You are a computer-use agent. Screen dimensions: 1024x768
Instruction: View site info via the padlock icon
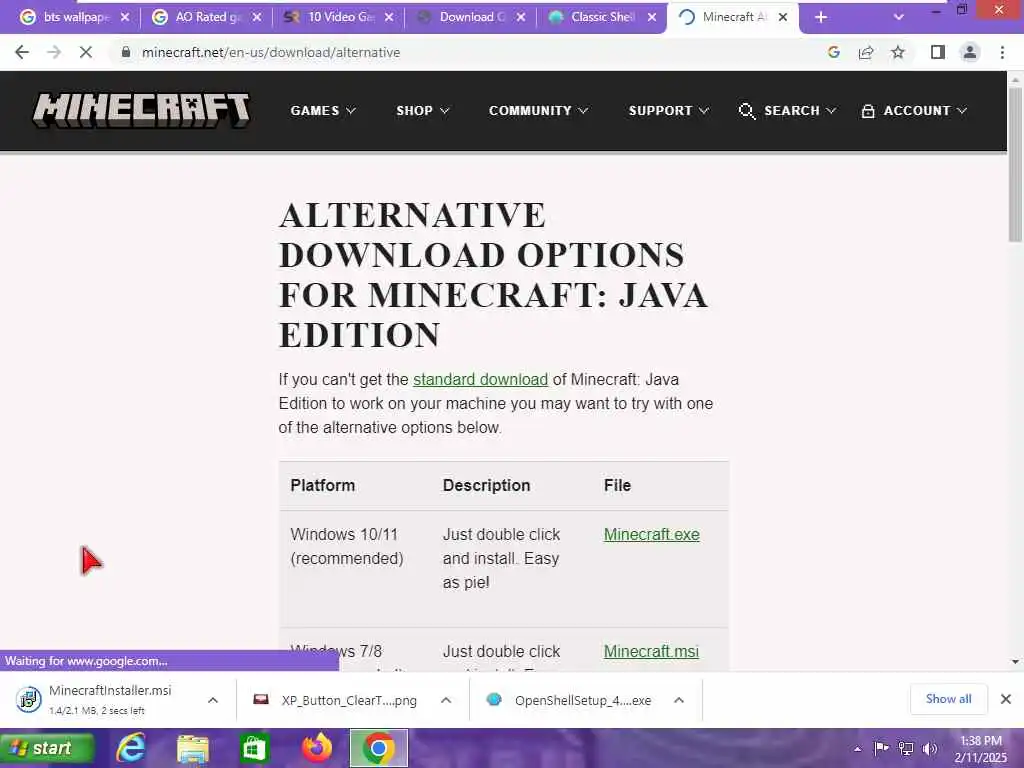pos(126,52)
